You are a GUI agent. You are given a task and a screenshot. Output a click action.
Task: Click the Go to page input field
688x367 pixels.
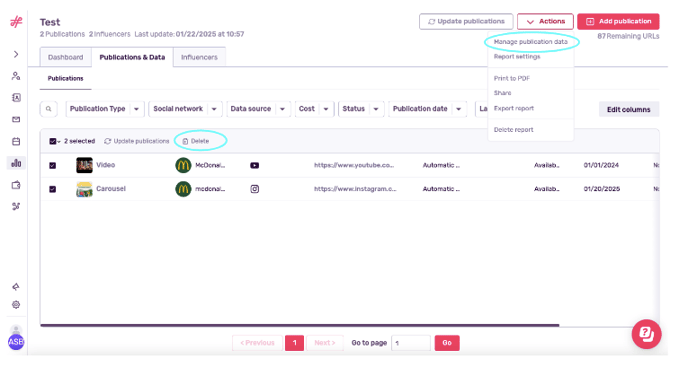click(x=411, y=343)
